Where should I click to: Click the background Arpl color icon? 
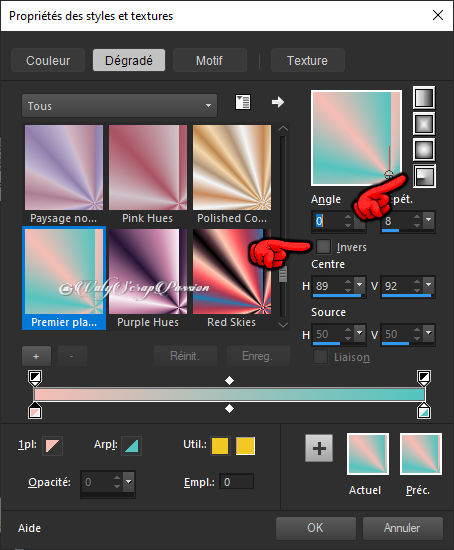pos(131,446)
